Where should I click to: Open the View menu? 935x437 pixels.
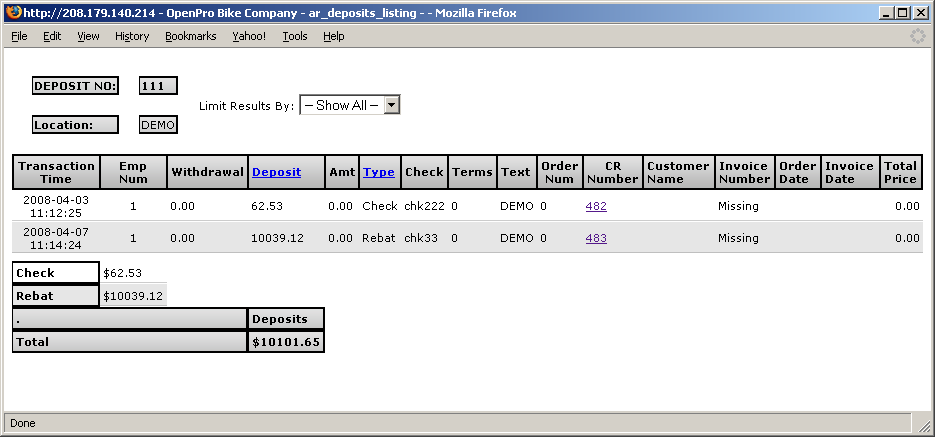88,36
